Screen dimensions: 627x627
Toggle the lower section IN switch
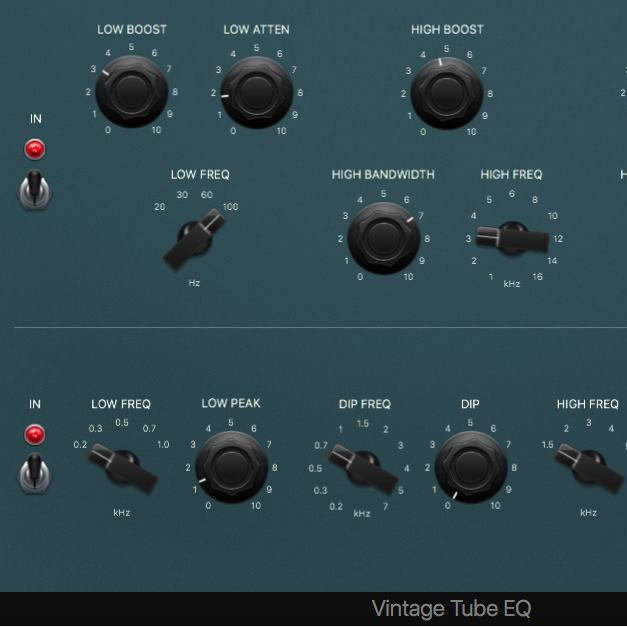[35, 471]
